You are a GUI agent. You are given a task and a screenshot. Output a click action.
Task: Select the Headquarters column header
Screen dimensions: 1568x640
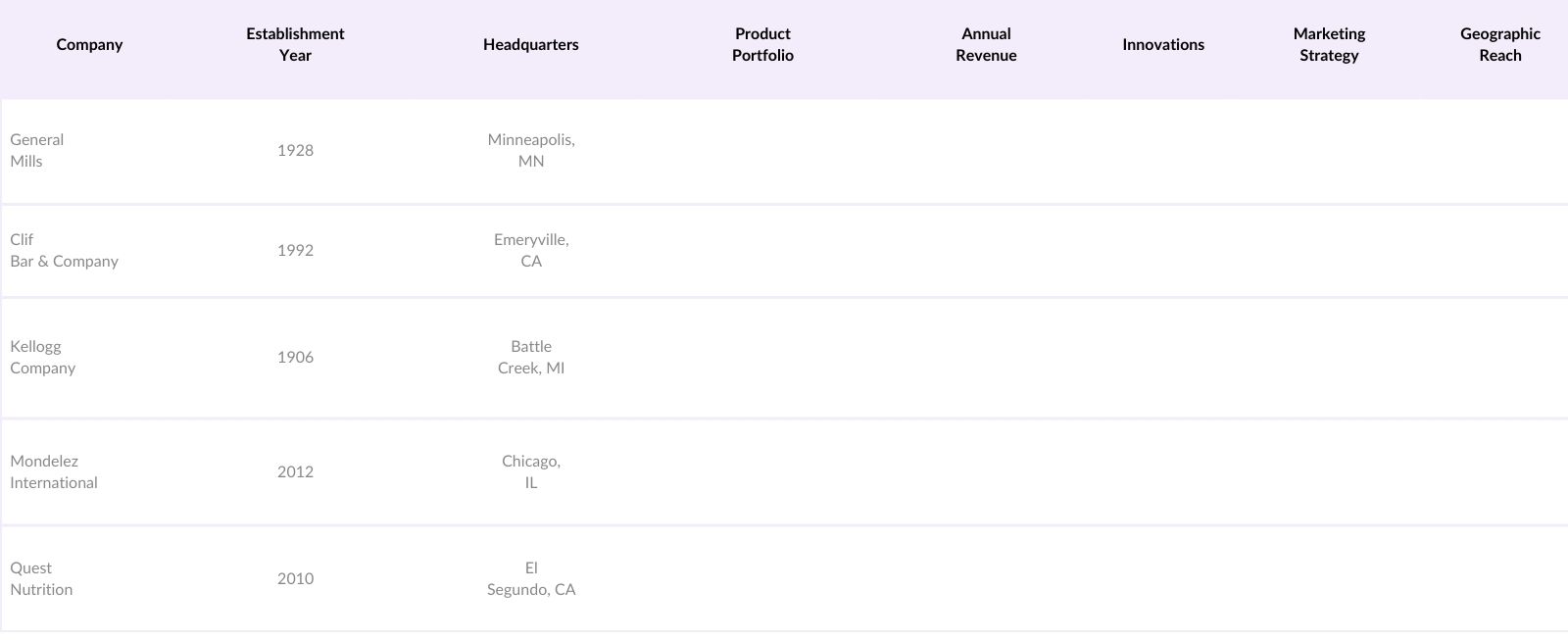530,45
